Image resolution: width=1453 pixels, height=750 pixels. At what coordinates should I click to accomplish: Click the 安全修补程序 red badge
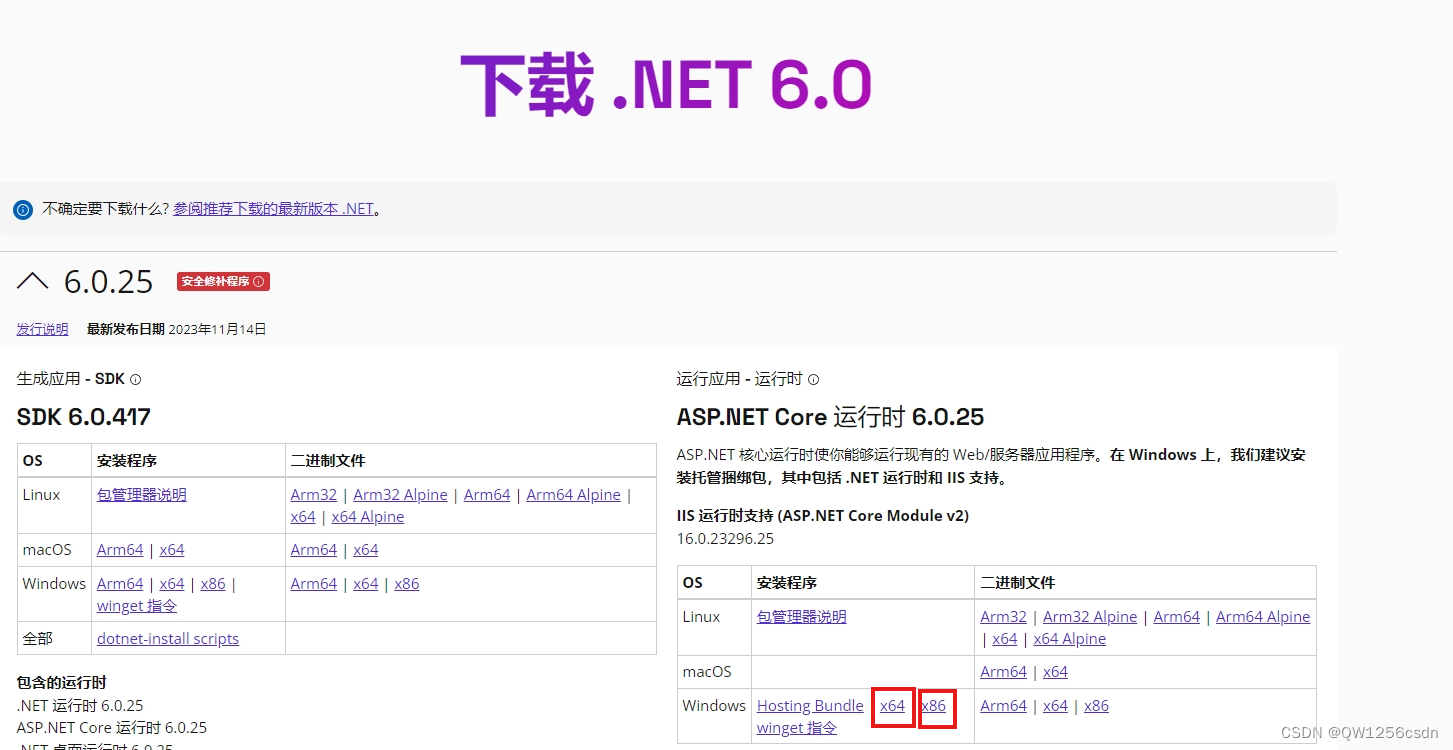222,281
